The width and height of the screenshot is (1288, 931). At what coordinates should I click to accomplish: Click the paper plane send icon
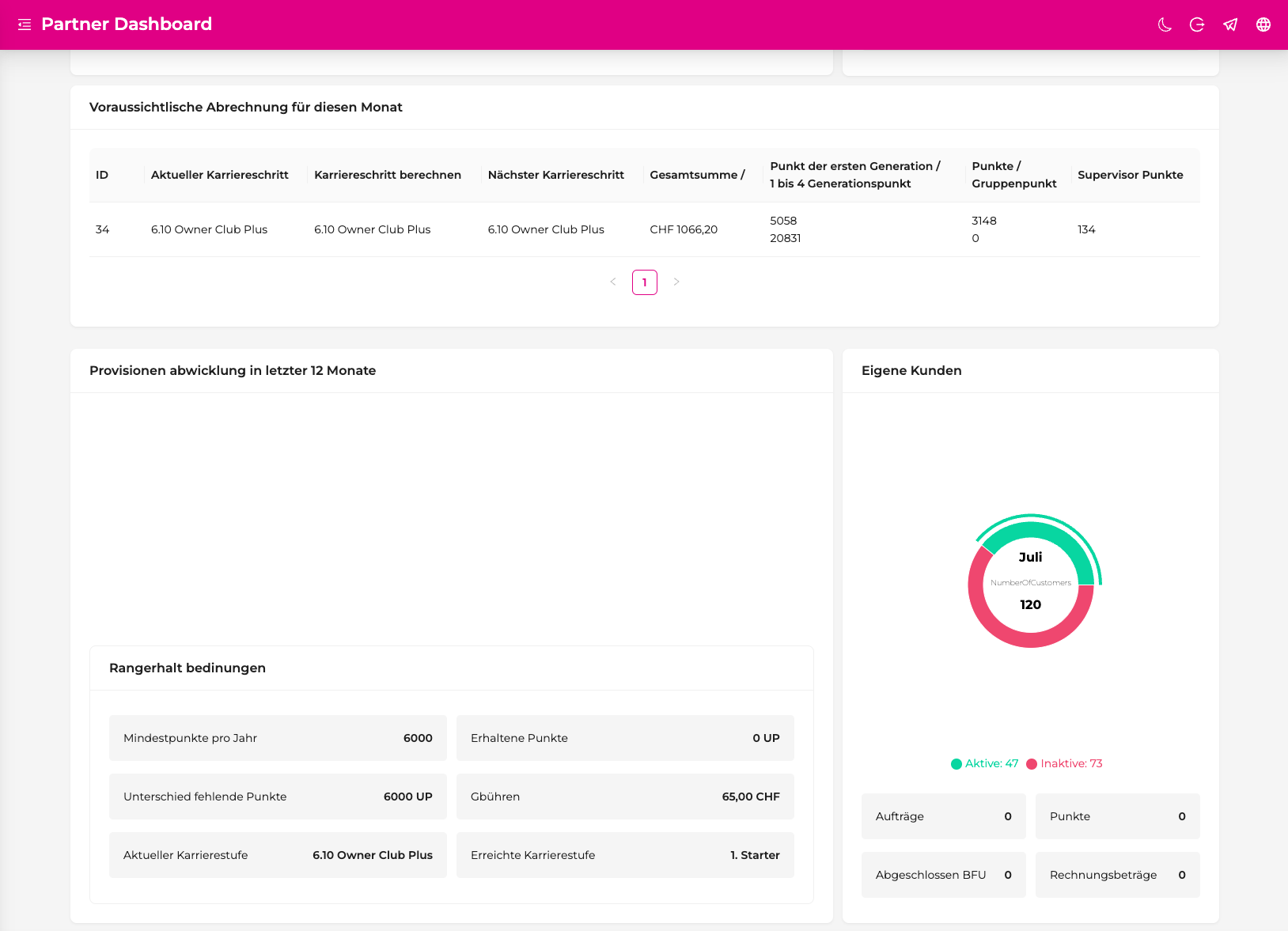click(x=1230, y=25)
